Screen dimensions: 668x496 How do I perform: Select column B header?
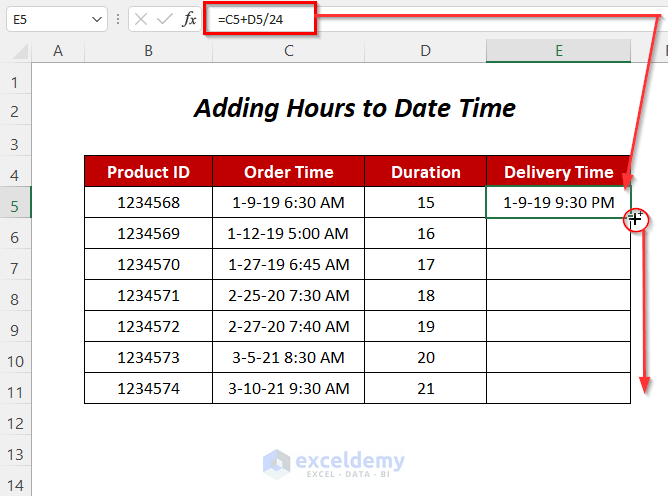click(x=148, y=51)
